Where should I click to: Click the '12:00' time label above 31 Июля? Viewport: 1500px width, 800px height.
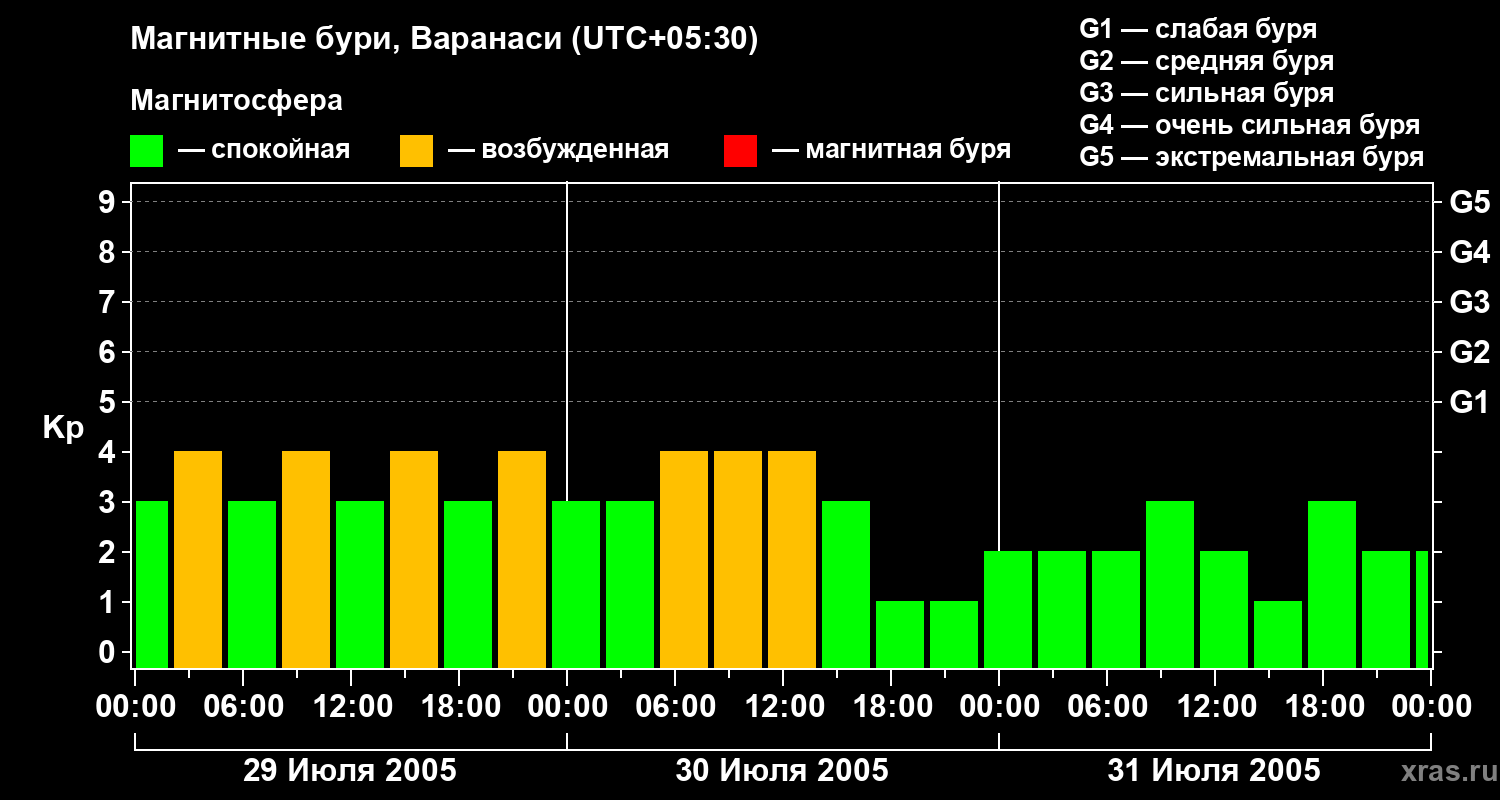pos(1215,707)
